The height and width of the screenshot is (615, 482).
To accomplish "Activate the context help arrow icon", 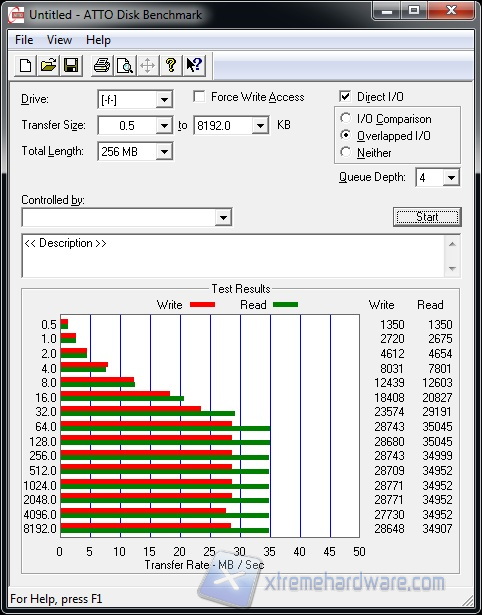I will pyautogui.click(x=194, y=65).
